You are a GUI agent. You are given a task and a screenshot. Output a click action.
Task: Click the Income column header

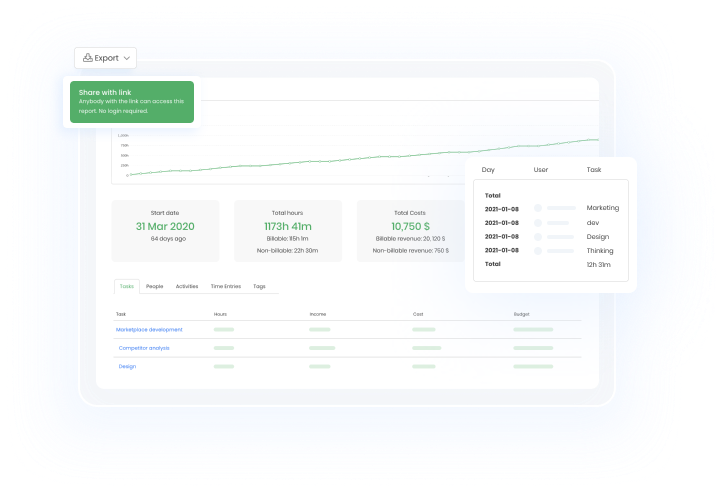tap(318, 314)
